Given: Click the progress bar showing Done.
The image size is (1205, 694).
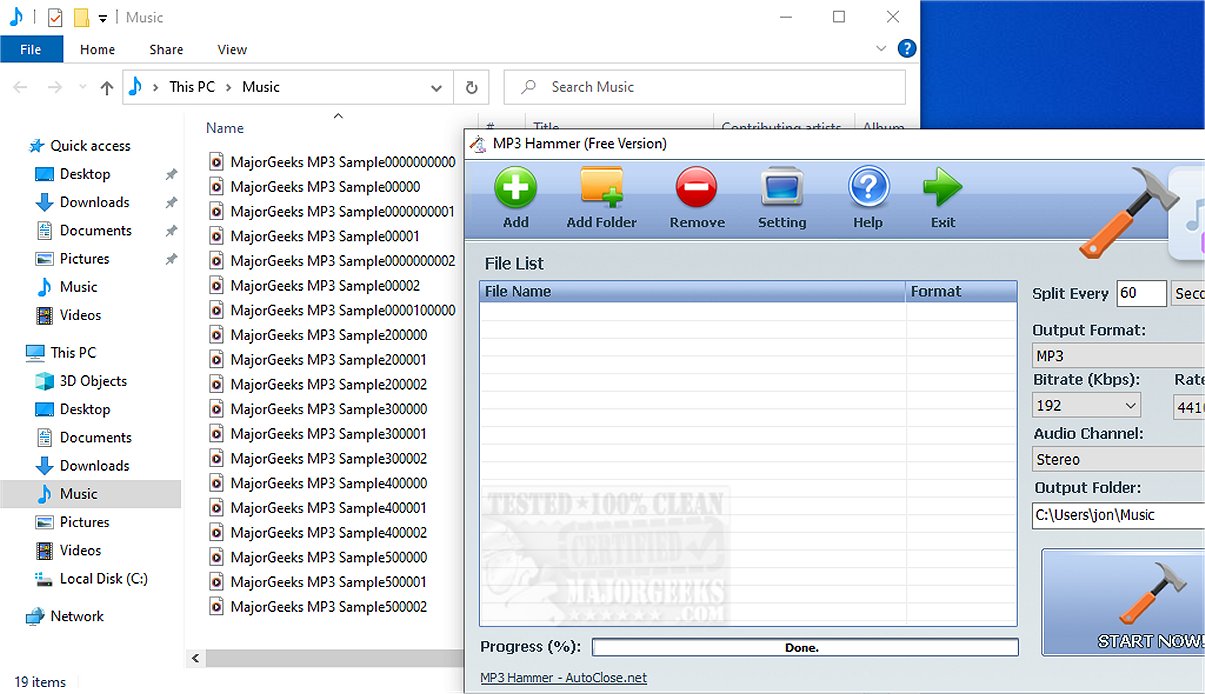Looking at the screenshot, I should point(805,647).
